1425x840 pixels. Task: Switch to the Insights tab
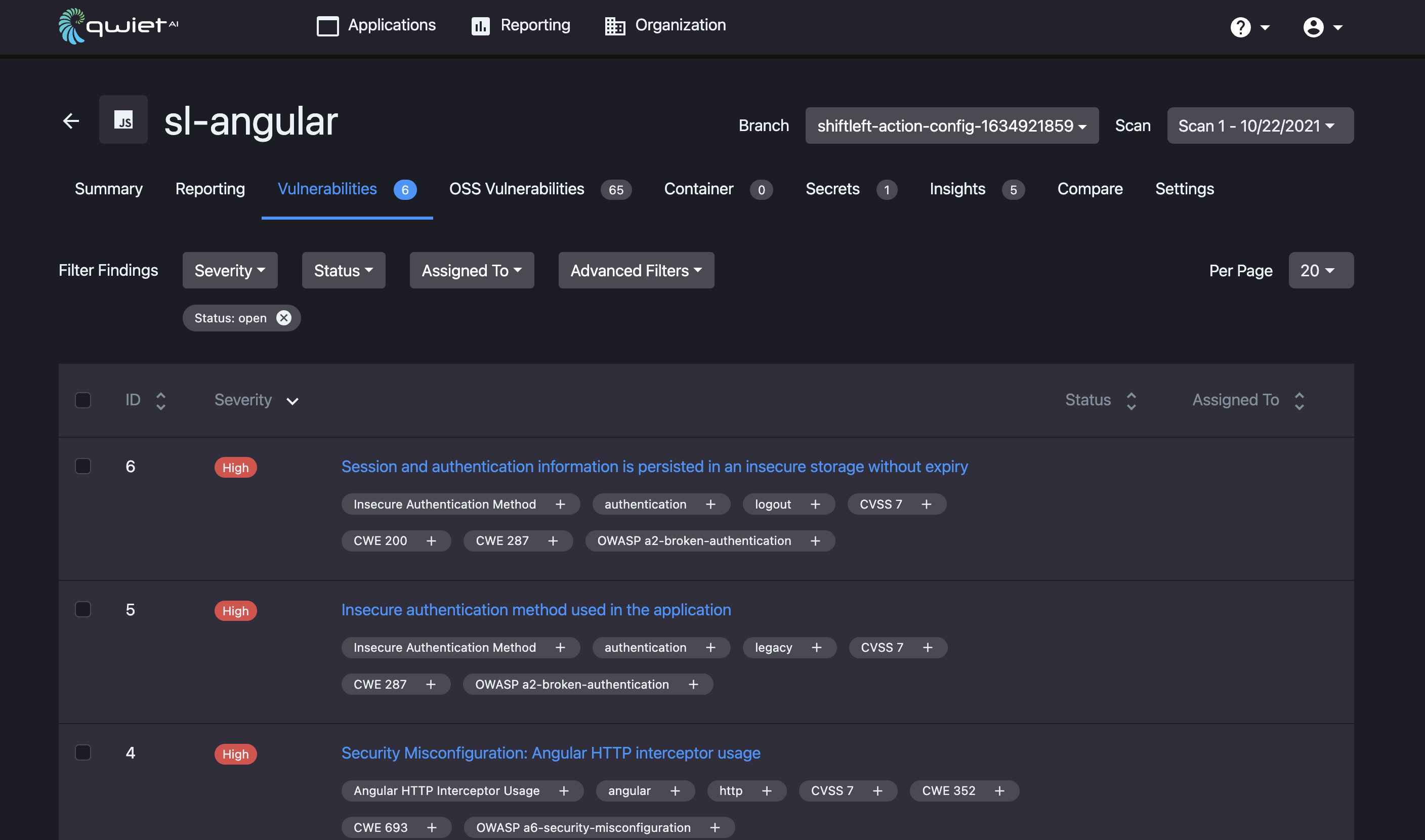click(x=976, y=189)
